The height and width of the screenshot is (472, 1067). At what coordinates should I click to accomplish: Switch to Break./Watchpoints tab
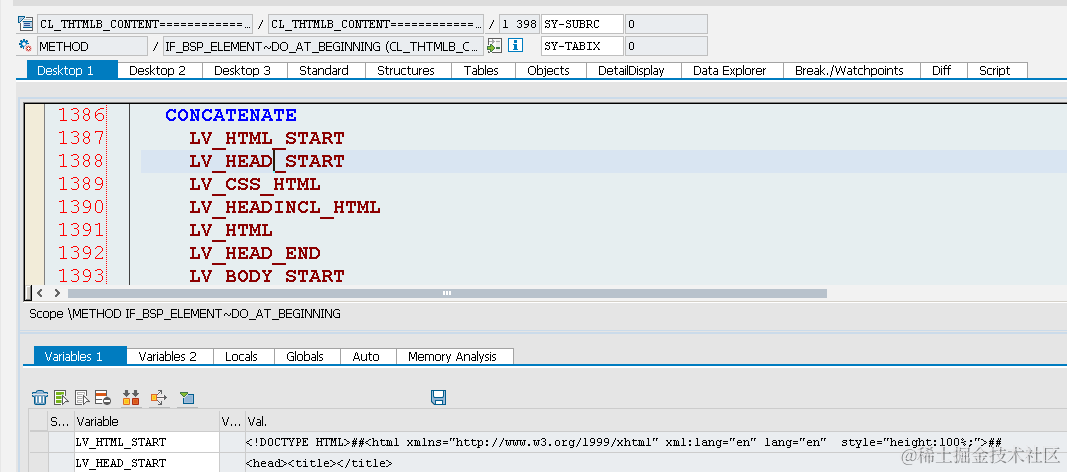(849, 70)
